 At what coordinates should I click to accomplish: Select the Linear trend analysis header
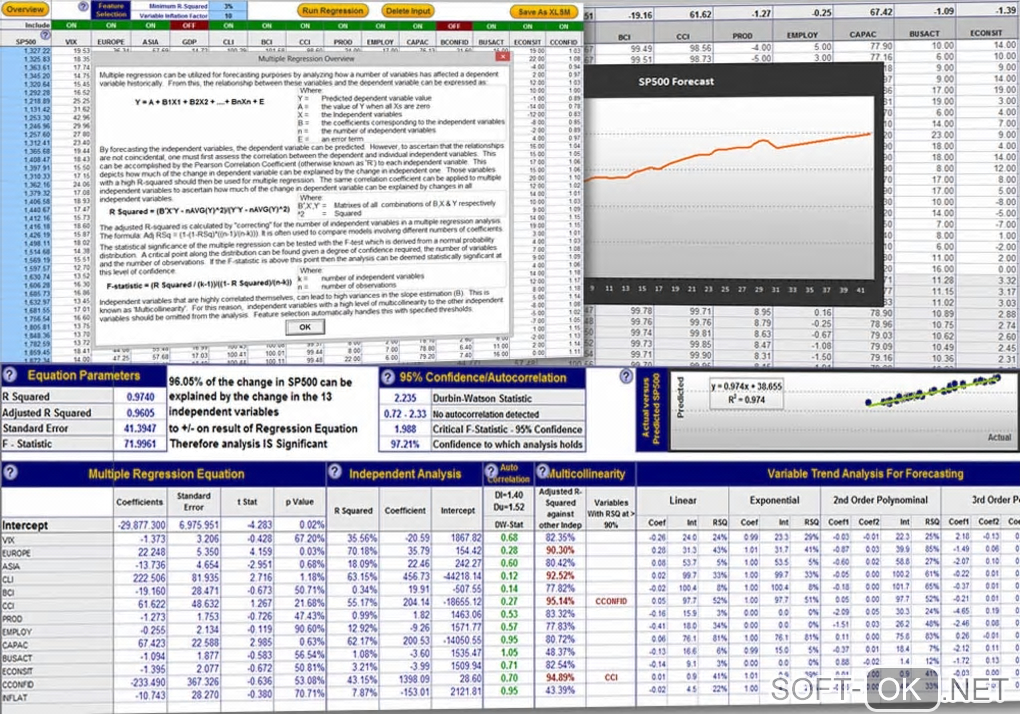[x=682, y=500]
